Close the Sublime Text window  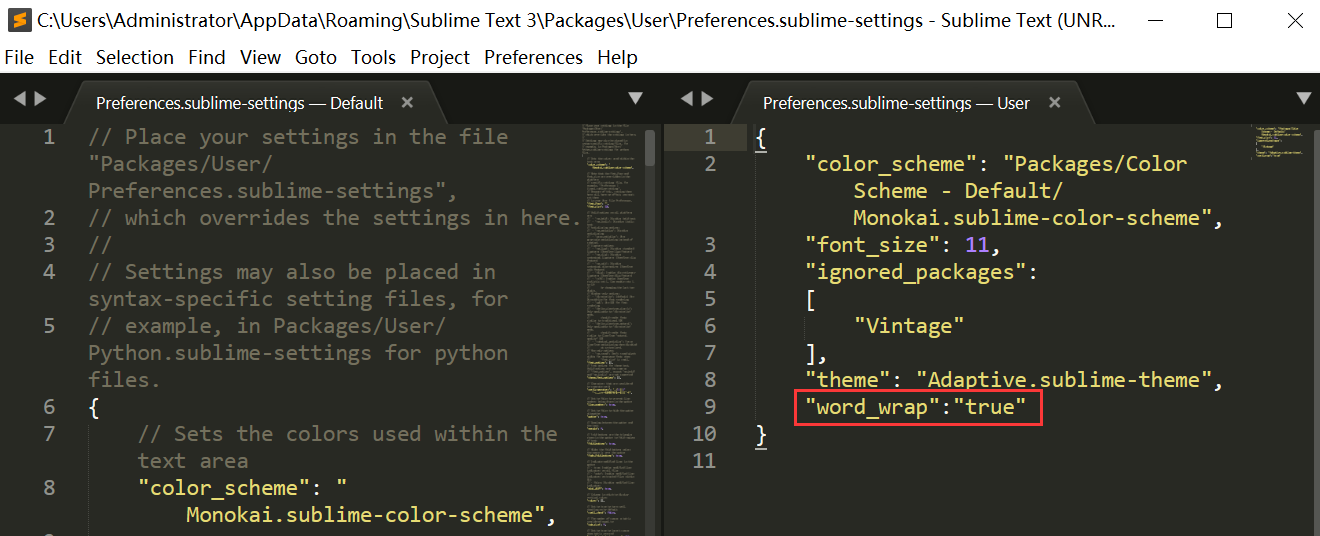pyautogui.click(x=1293, y=20)
